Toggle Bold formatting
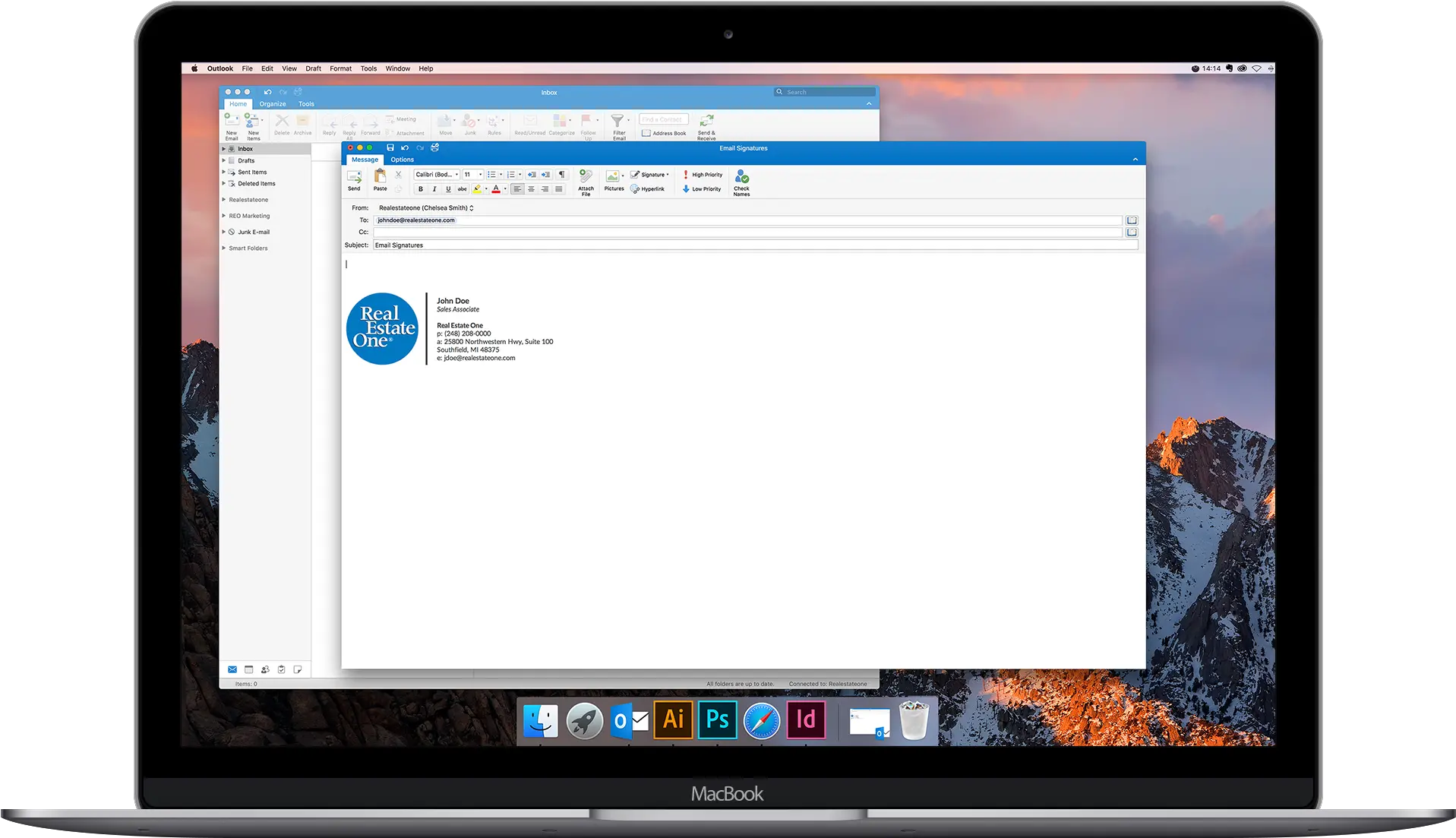 coord(421,189)
